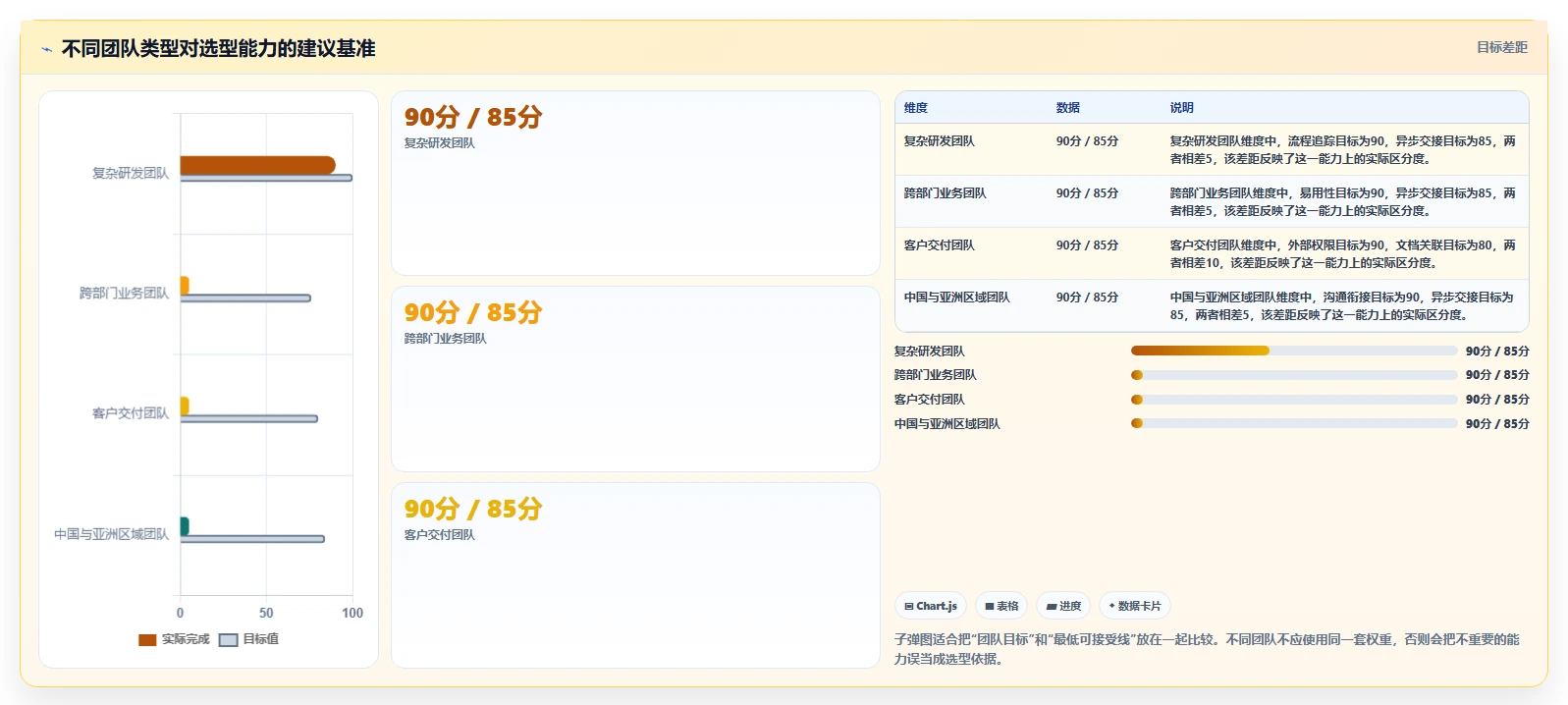Click the 客户交付团队 progress bar

(x=1294, y=400)
